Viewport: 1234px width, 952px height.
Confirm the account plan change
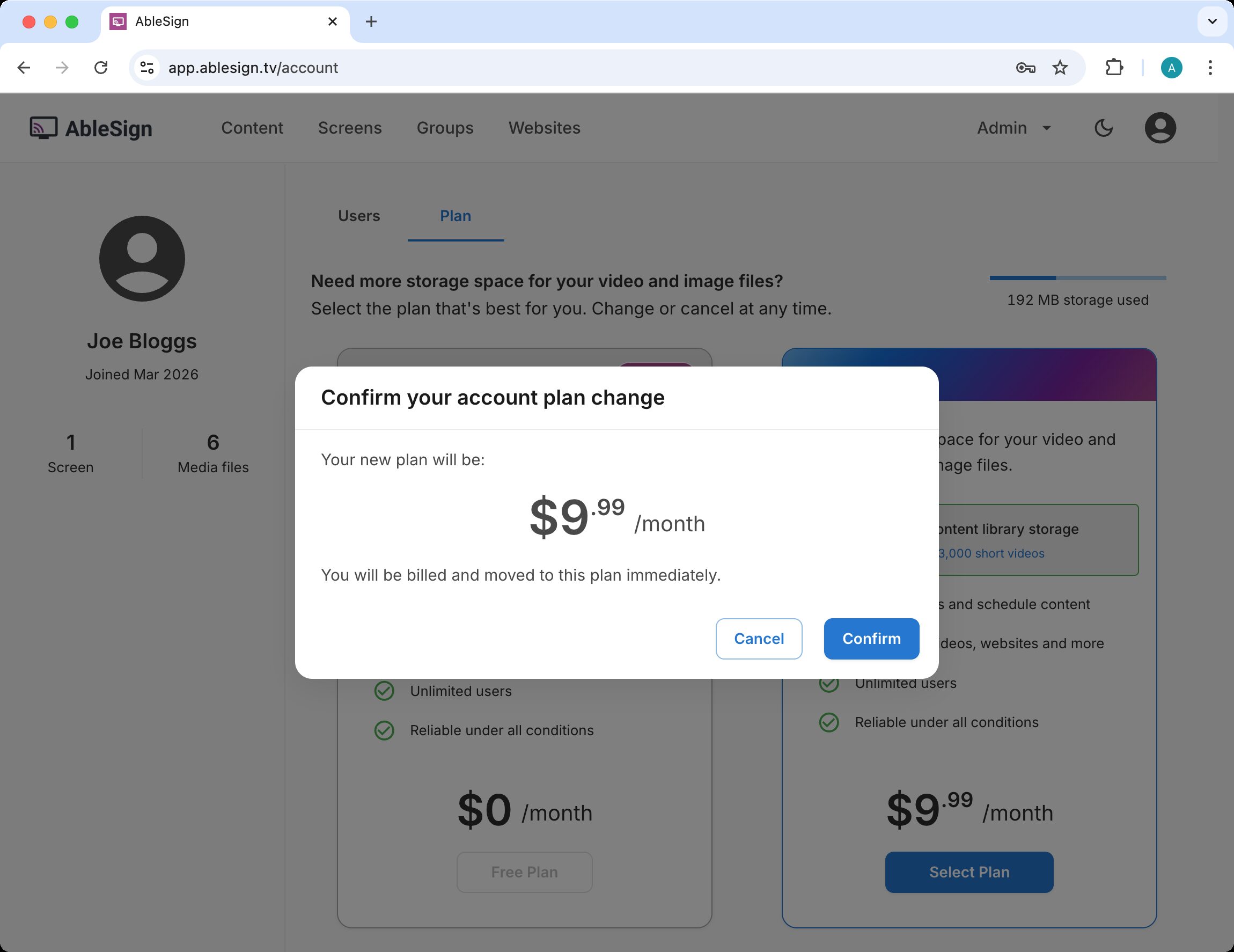point(871,639)
